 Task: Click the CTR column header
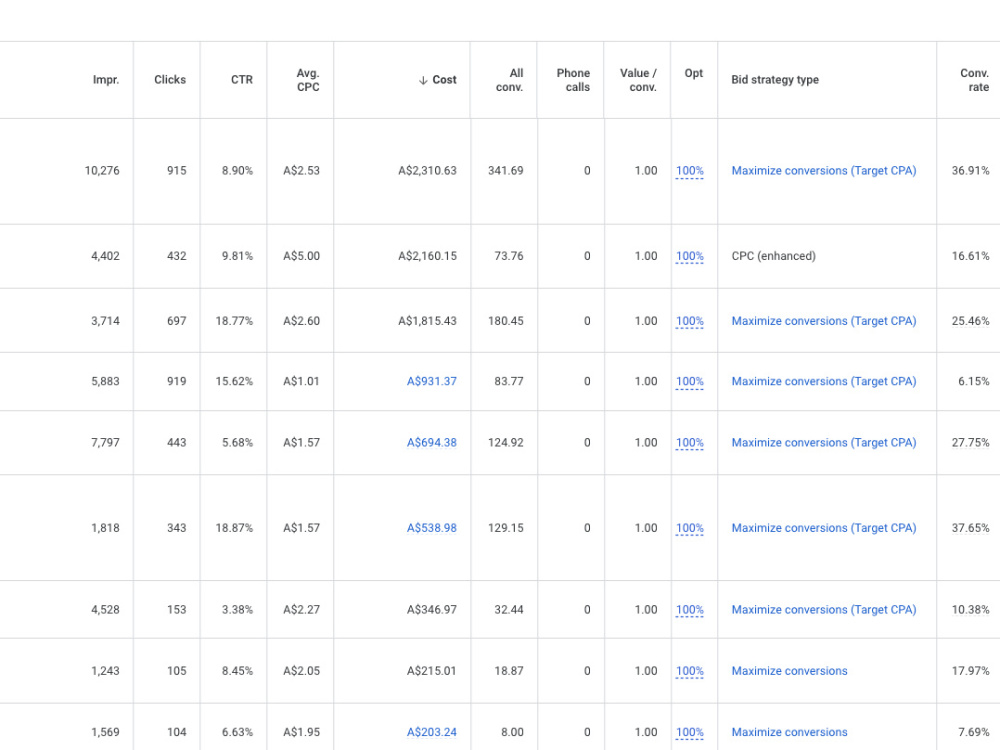242,80
